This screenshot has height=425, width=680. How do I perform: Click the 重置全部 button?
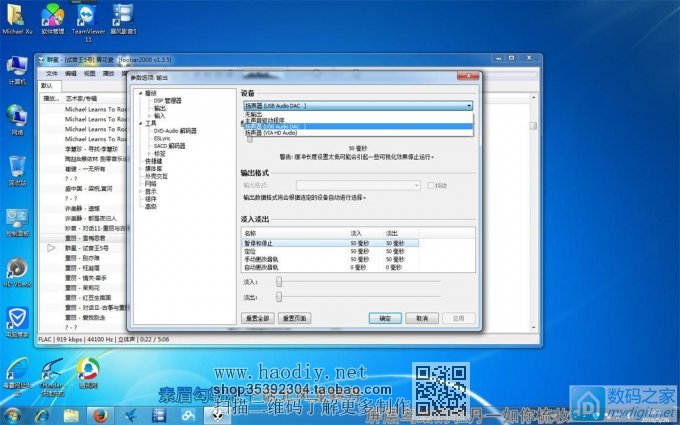257,318
